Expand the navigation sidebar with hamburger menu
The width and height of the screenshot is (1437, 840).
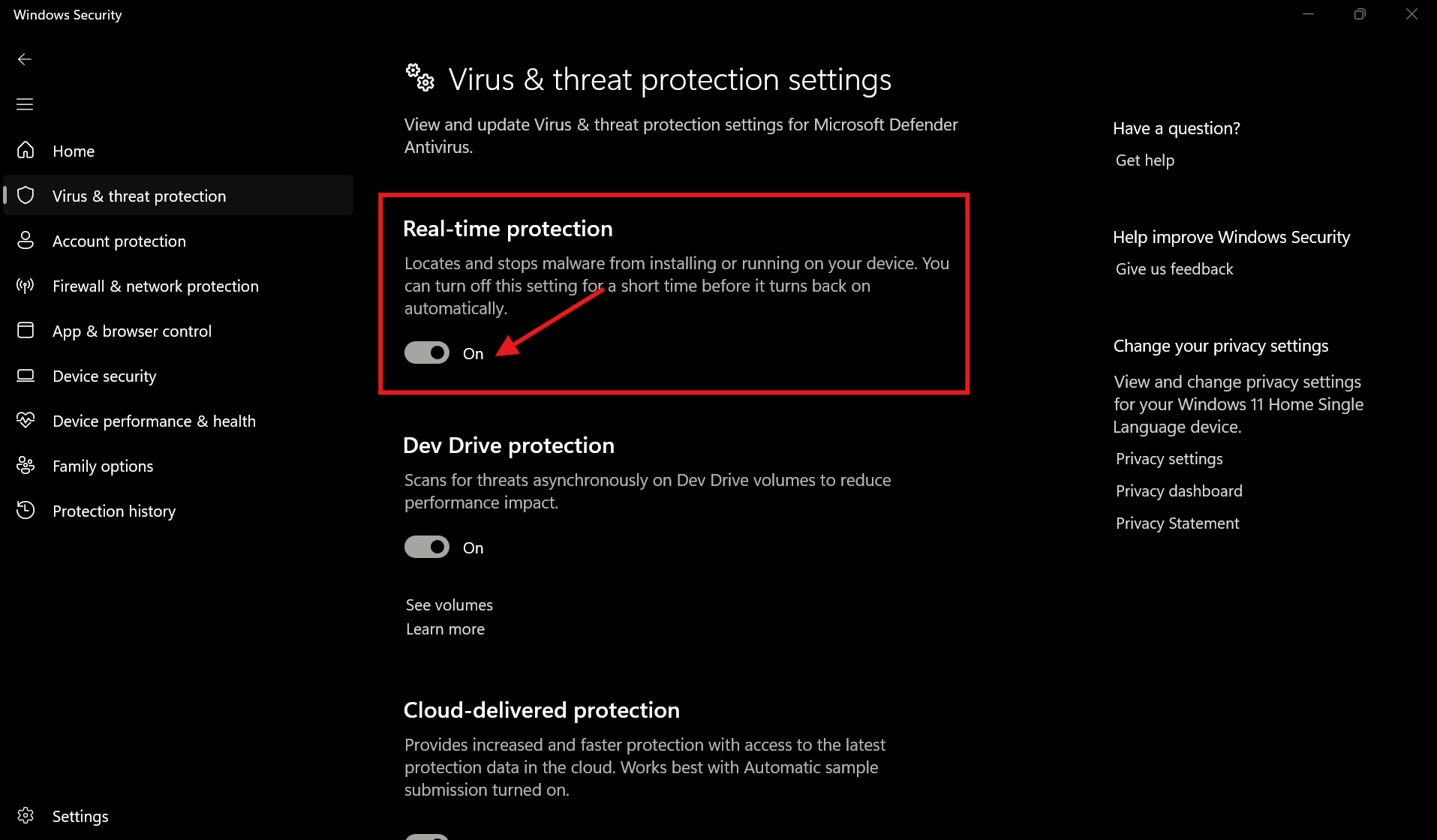(x=24, y=103)
